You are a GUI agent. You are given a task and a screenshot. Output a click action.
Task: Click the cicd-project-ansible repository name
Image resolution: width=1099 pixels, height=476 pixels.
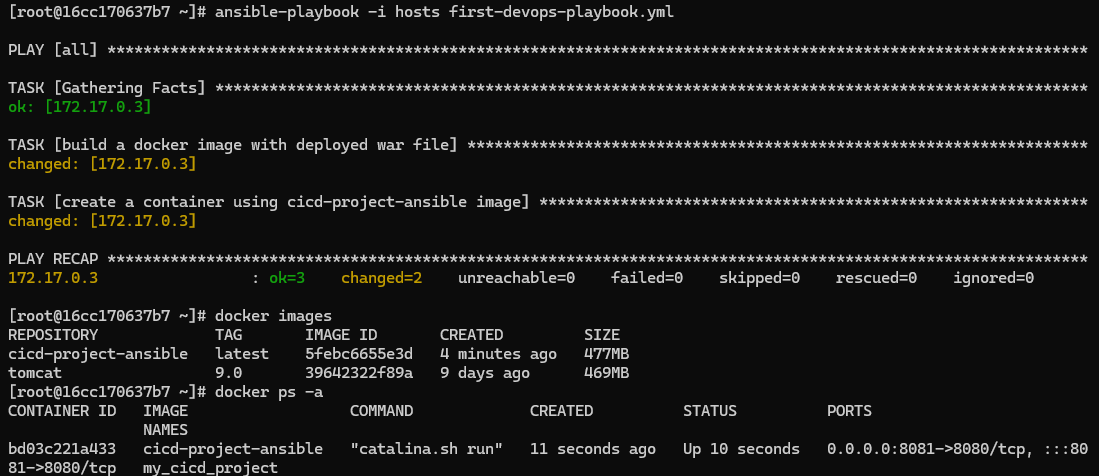[x=97, y=354]
